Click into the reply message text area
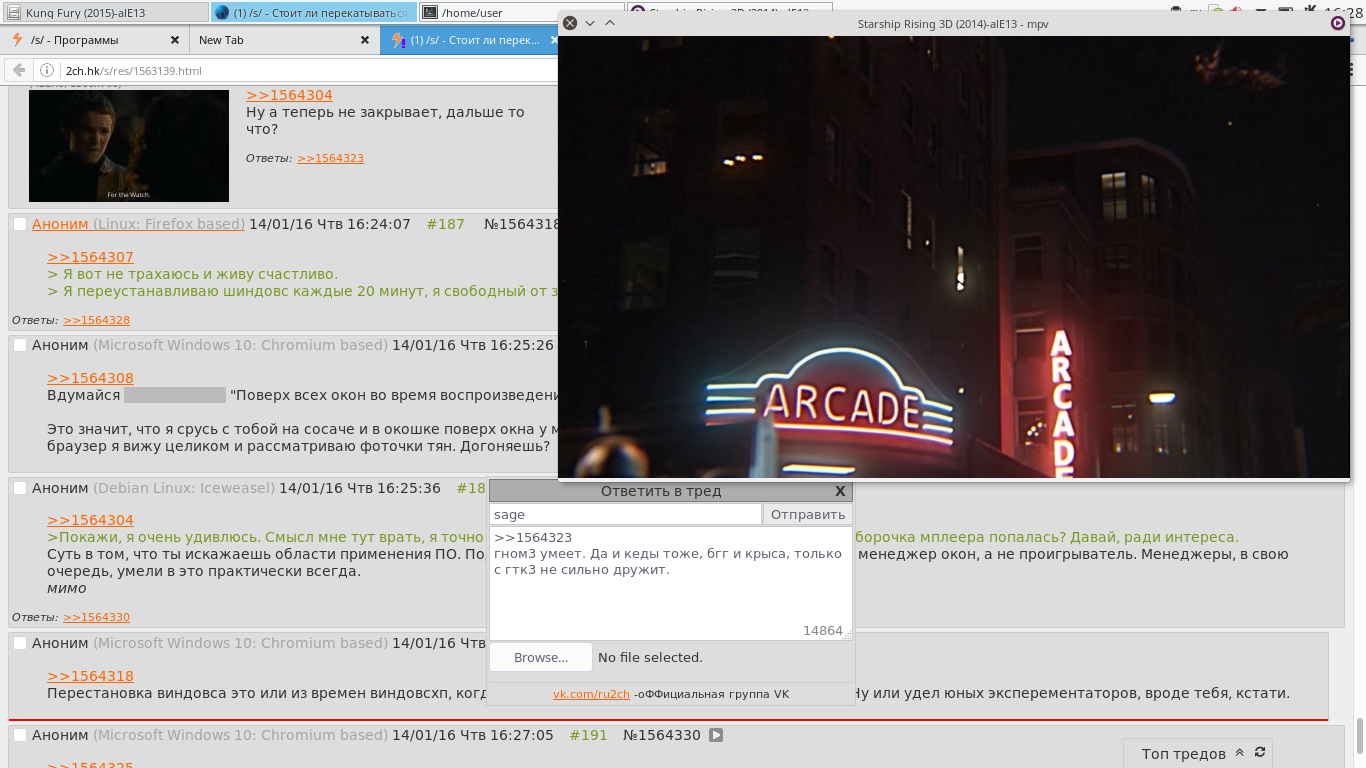 [670, 583]
